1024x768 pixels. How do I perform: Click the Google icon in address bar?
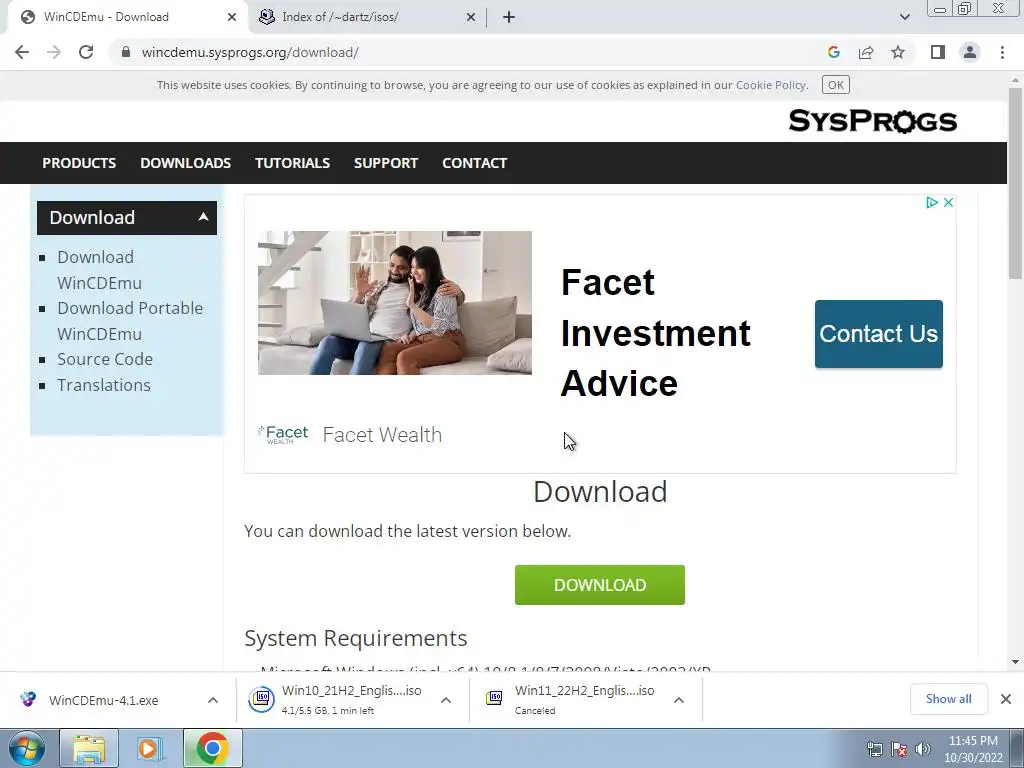pos(833,52)
